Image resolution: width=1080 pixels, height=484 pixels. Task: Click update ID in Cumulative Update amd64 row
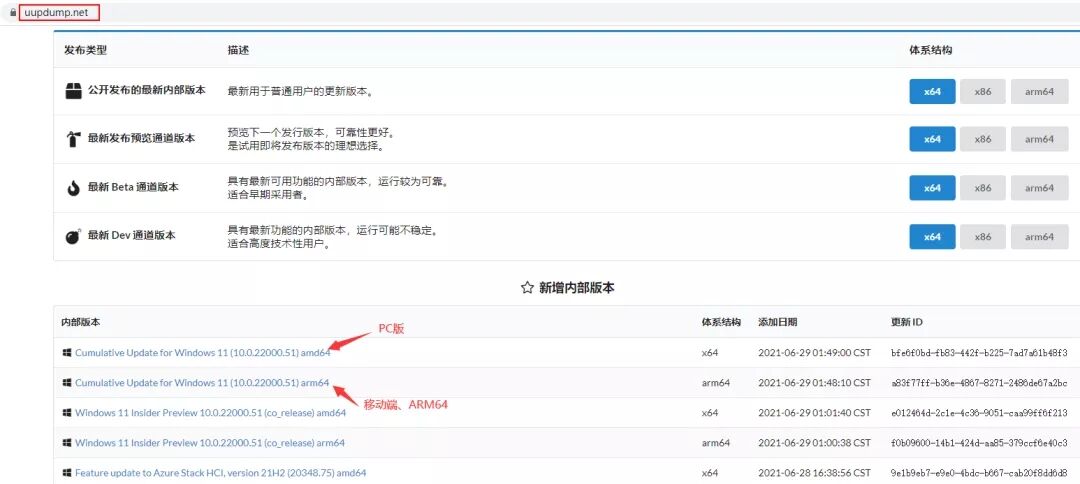pos(979,353)
